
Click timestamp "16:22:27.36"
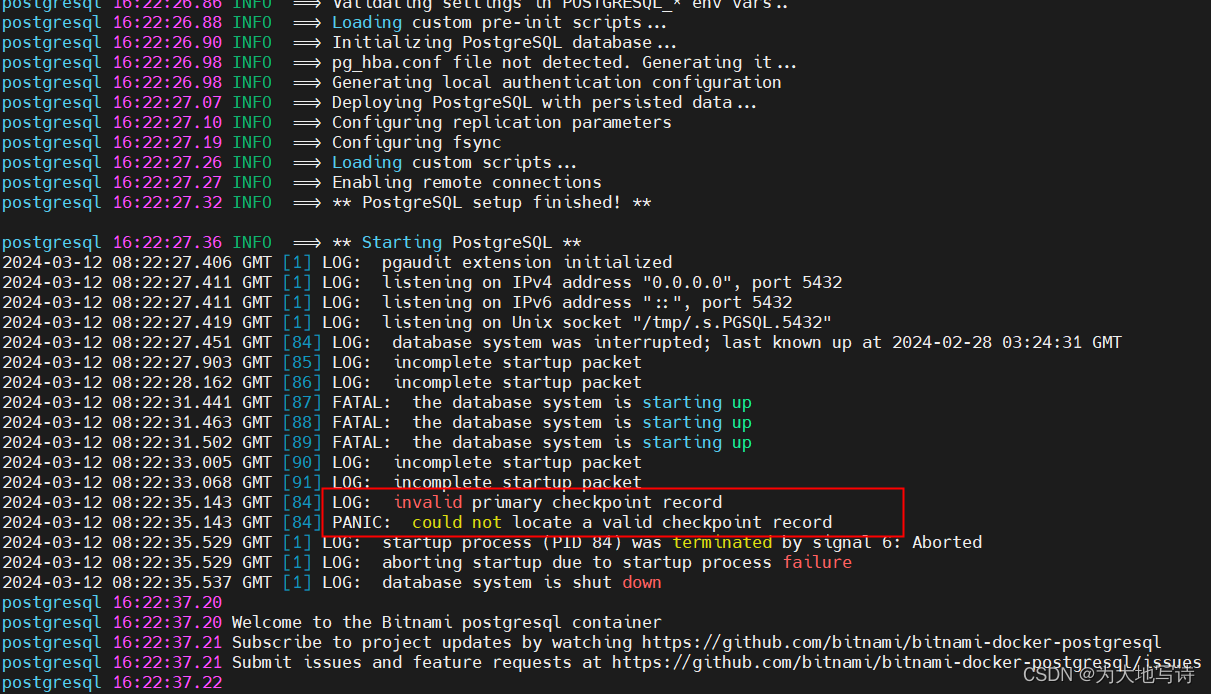167,242
